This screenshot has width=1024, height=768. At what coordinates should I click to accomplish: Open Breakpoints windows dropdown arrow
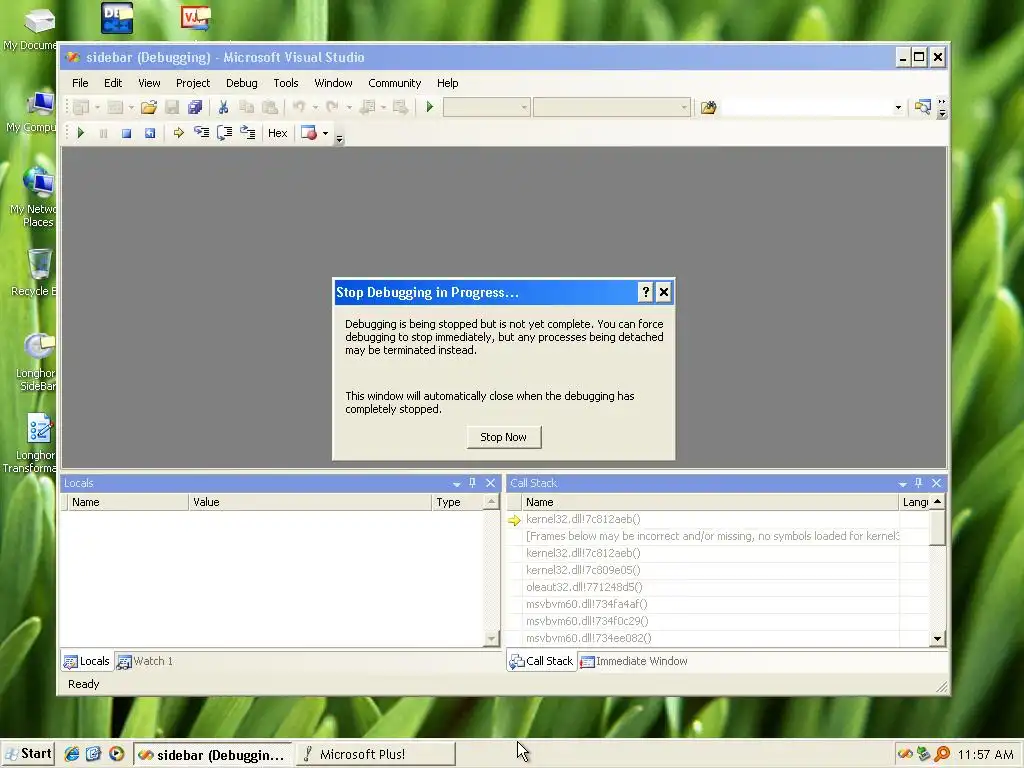[x=325, y=133]
